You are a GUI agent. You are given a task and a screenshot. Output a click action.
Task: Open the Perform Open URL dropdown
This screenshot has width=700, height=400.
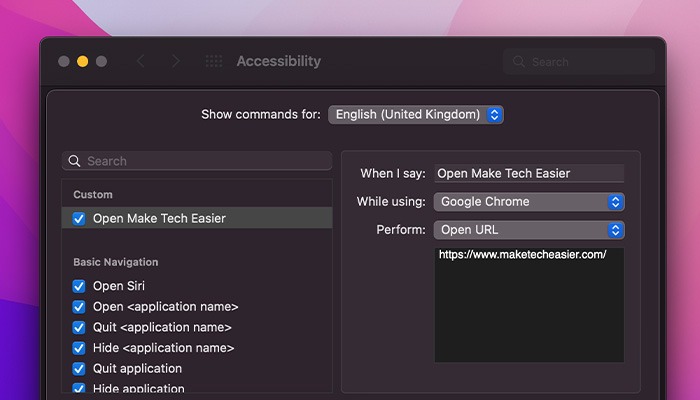click(x=529, y=230)
